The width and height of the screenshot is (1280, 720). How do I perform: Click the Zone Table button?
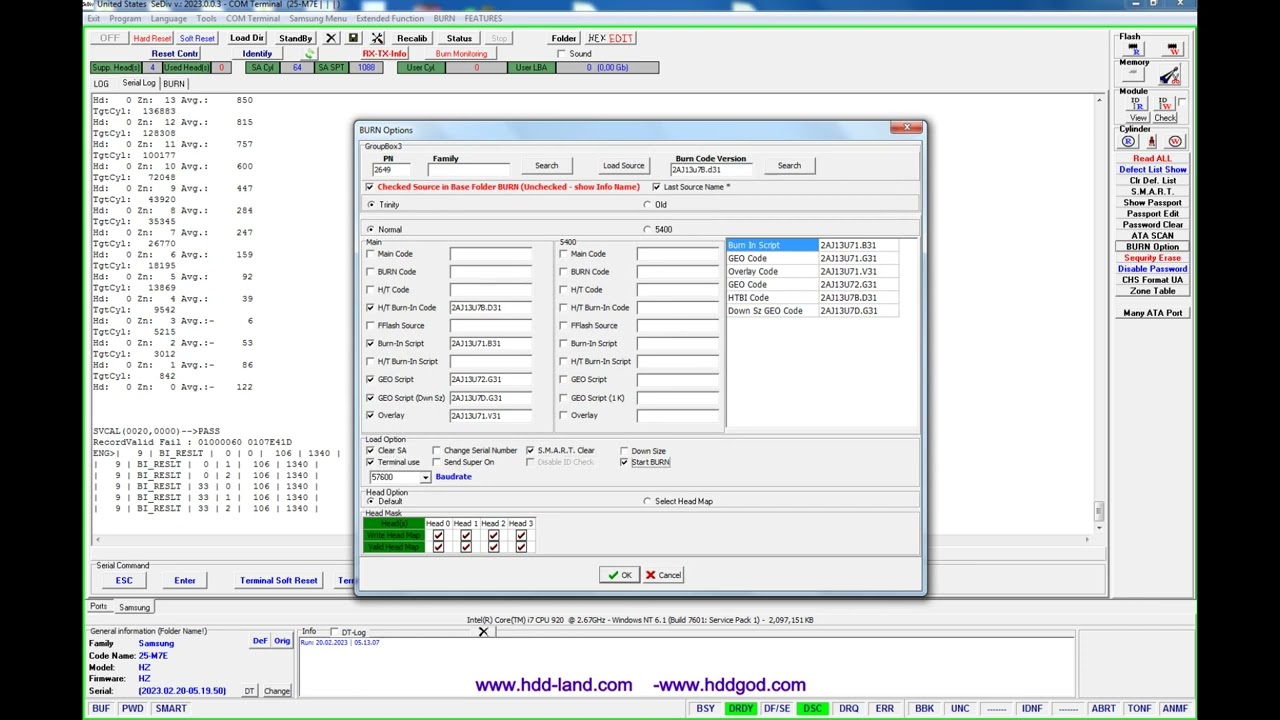(1152, 291)
